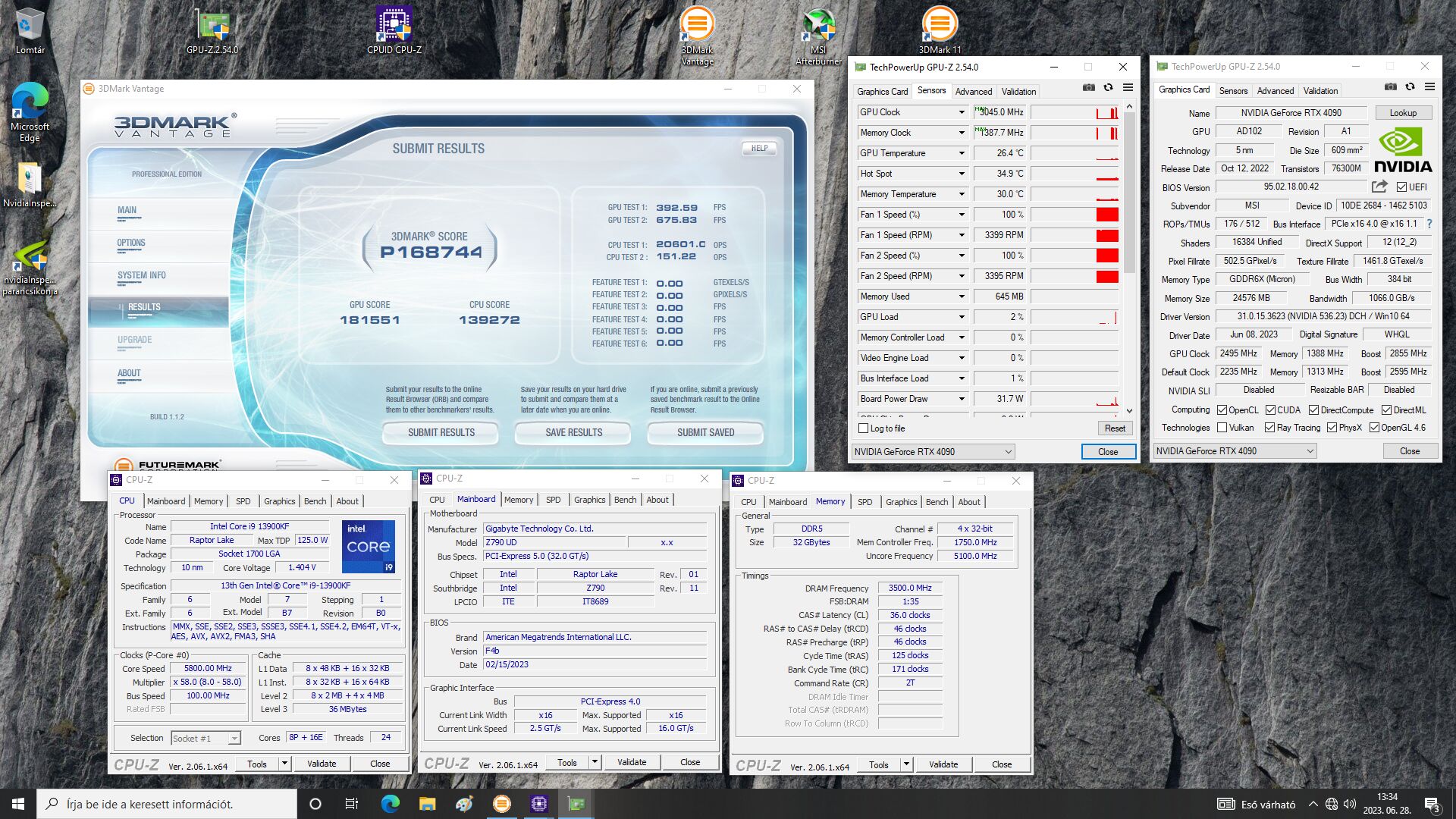Switch to the Advanced tab in GPU-Z Sensors window
This screenshot has height=819, width=1456.
click(x=973, y=92)
